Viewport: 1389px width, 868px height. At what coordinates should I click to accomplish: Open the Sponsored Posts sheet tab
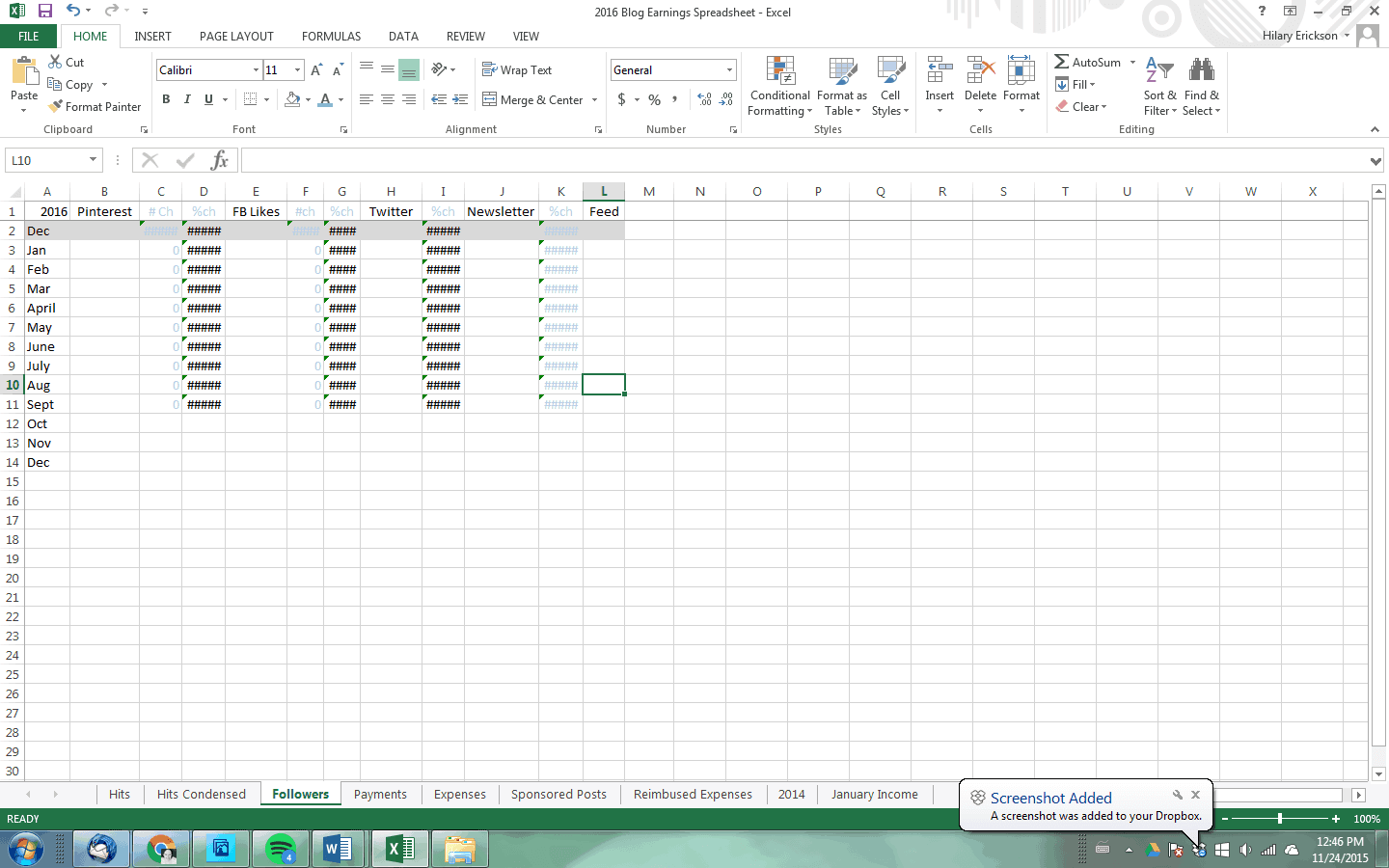(x=558, y=795)
